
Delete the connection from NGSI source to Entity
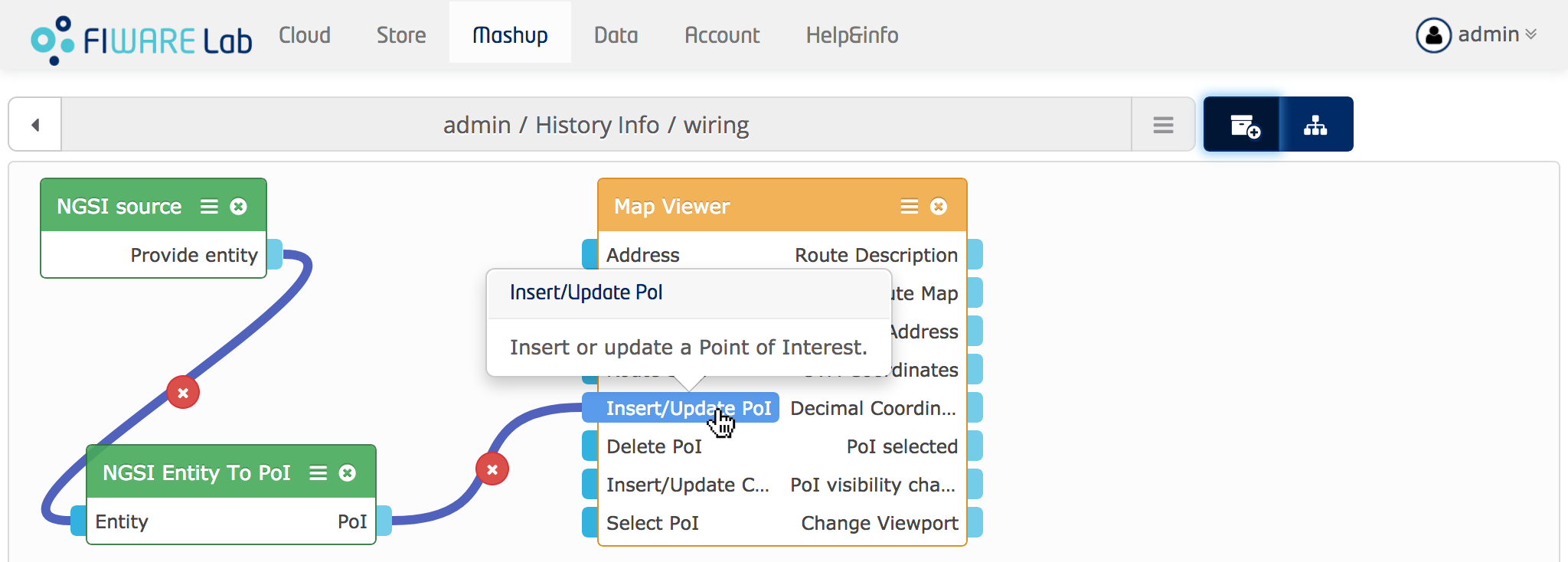click(x=183, y=393)
